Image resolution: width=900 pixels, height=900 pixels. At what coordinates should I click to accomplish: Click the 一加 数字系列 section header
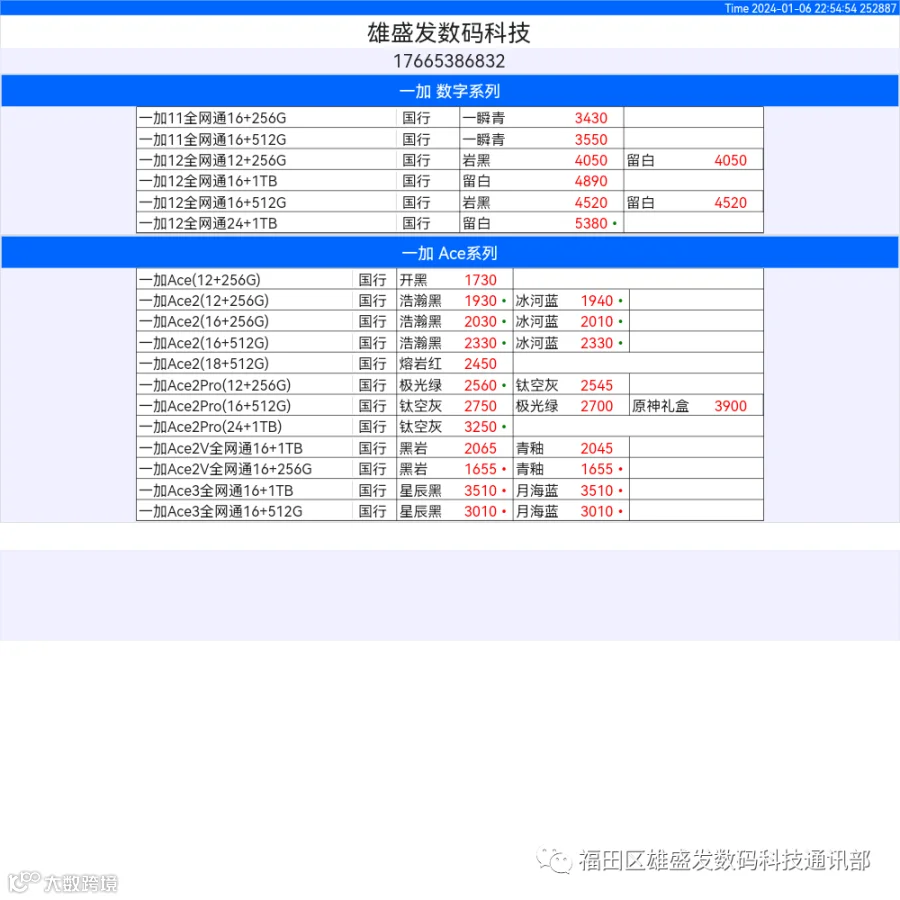click(x=450, y=91)
